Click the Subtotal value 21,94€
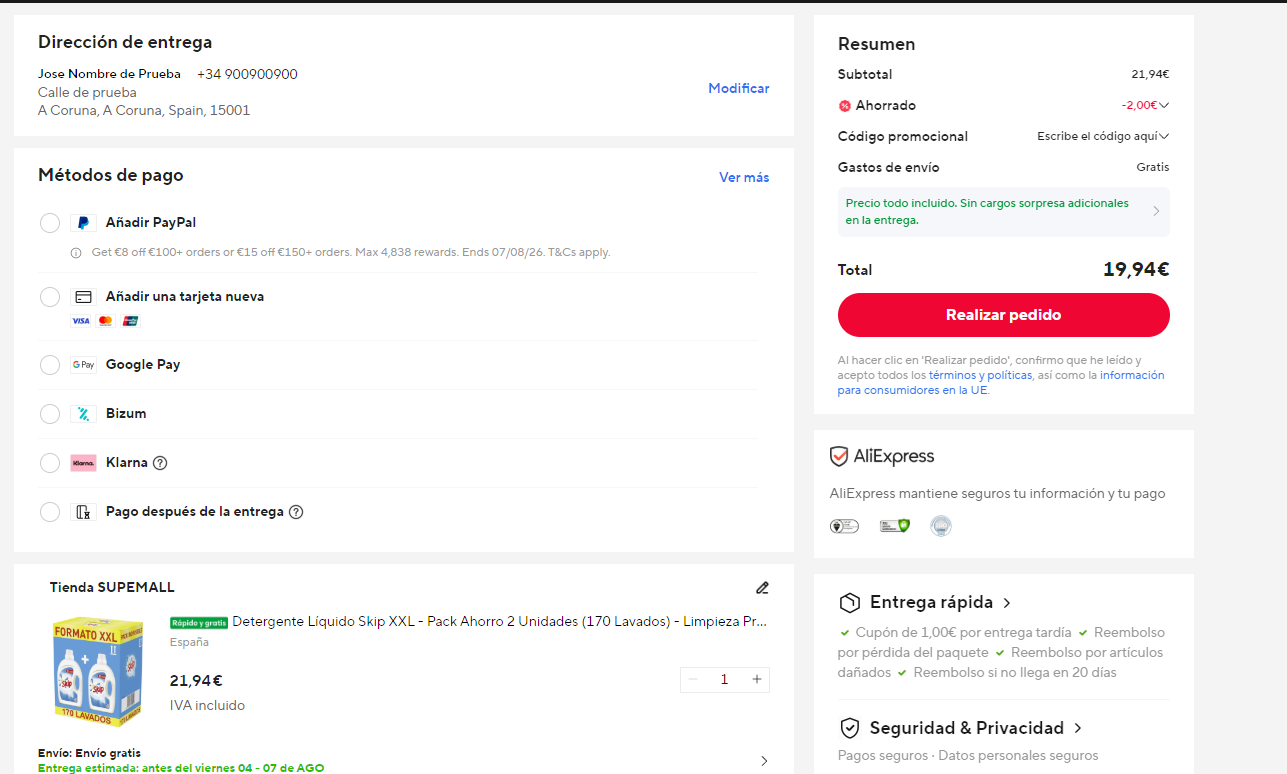The width and height of the screenshot is (1287, 774). pos(1150,75)
